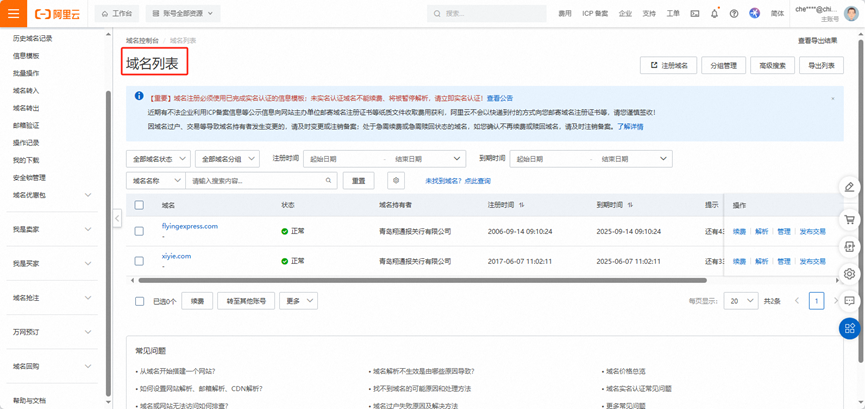Click the blue floating apps grid button
Image resolution: width=865 pixels, height=409 pixels.
pyautogui.click(x=850, y=328)
